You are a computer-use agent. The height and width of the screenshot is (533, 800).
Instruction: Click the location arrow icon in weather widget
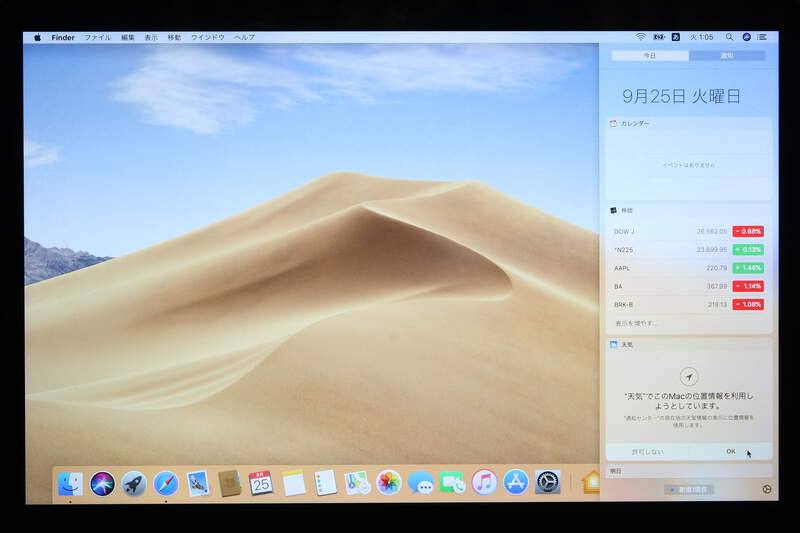coord(689,376)
